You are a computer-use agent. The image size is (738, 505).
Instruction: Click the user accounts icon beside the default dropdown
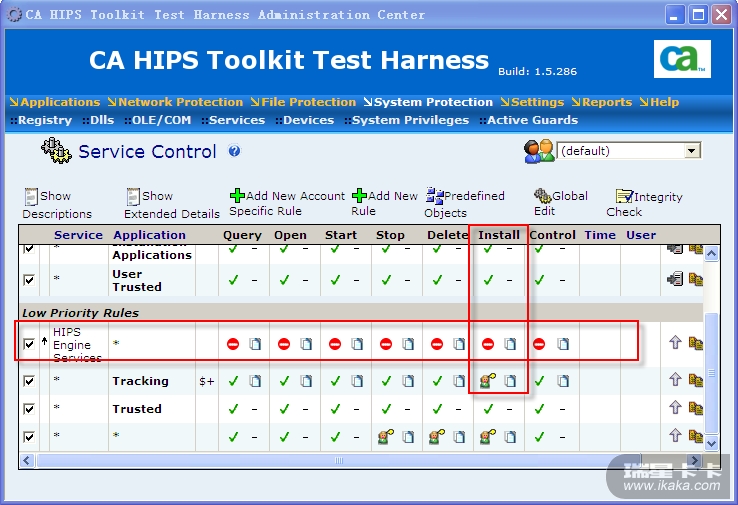point(539,151)
